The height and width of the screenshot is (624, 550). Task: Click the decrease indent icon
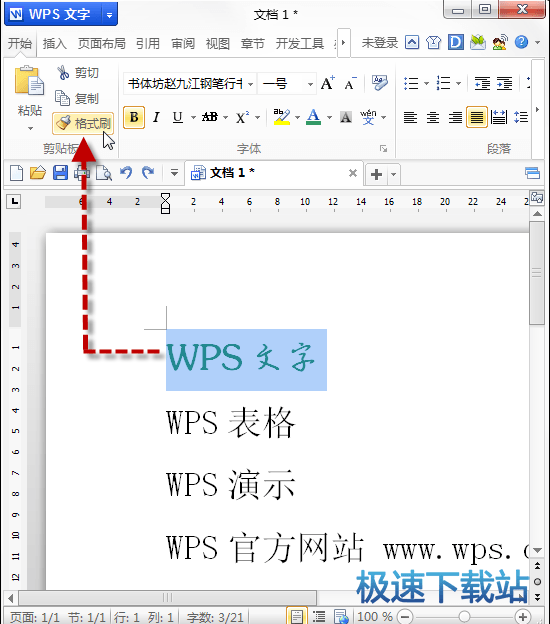(482, 83)
